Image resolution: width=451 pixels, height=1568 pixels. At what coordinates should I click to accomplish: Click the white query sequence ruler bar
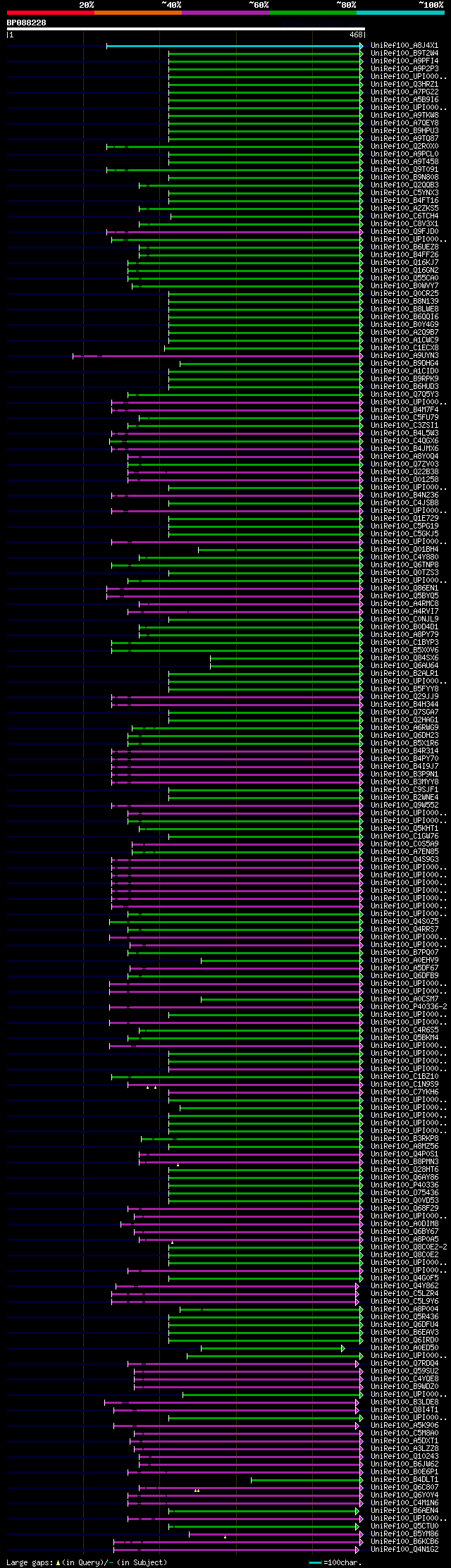186,29
